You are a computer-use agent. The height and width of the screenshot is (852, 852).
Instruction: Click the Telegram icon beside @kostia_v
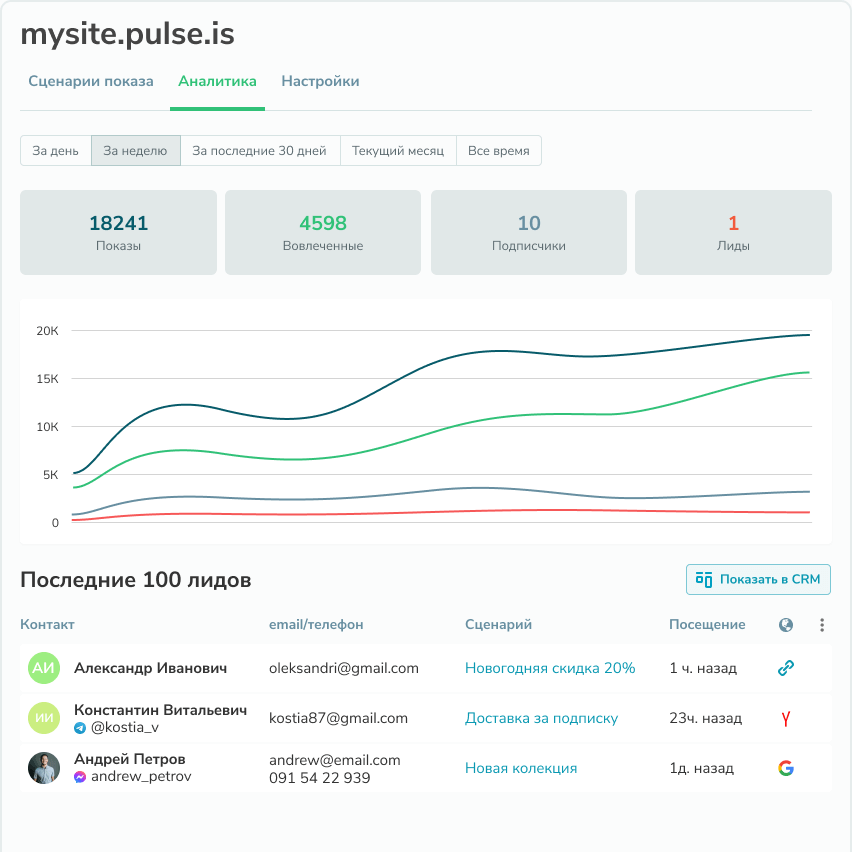click(x=80, y=728)
